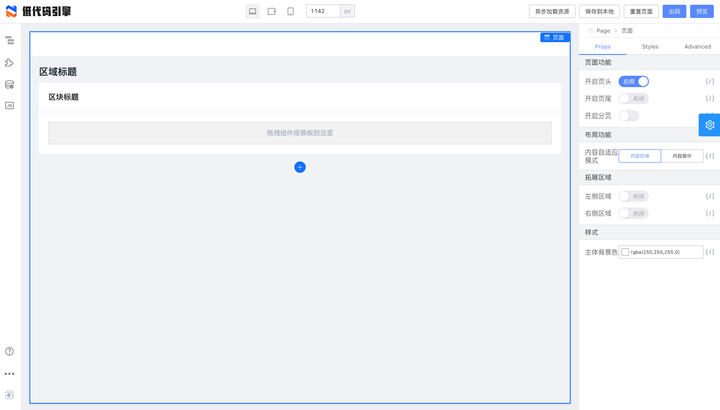This screenshot has width=720, height=410.
Task: Open the data source panel icon
Action: 9,84
